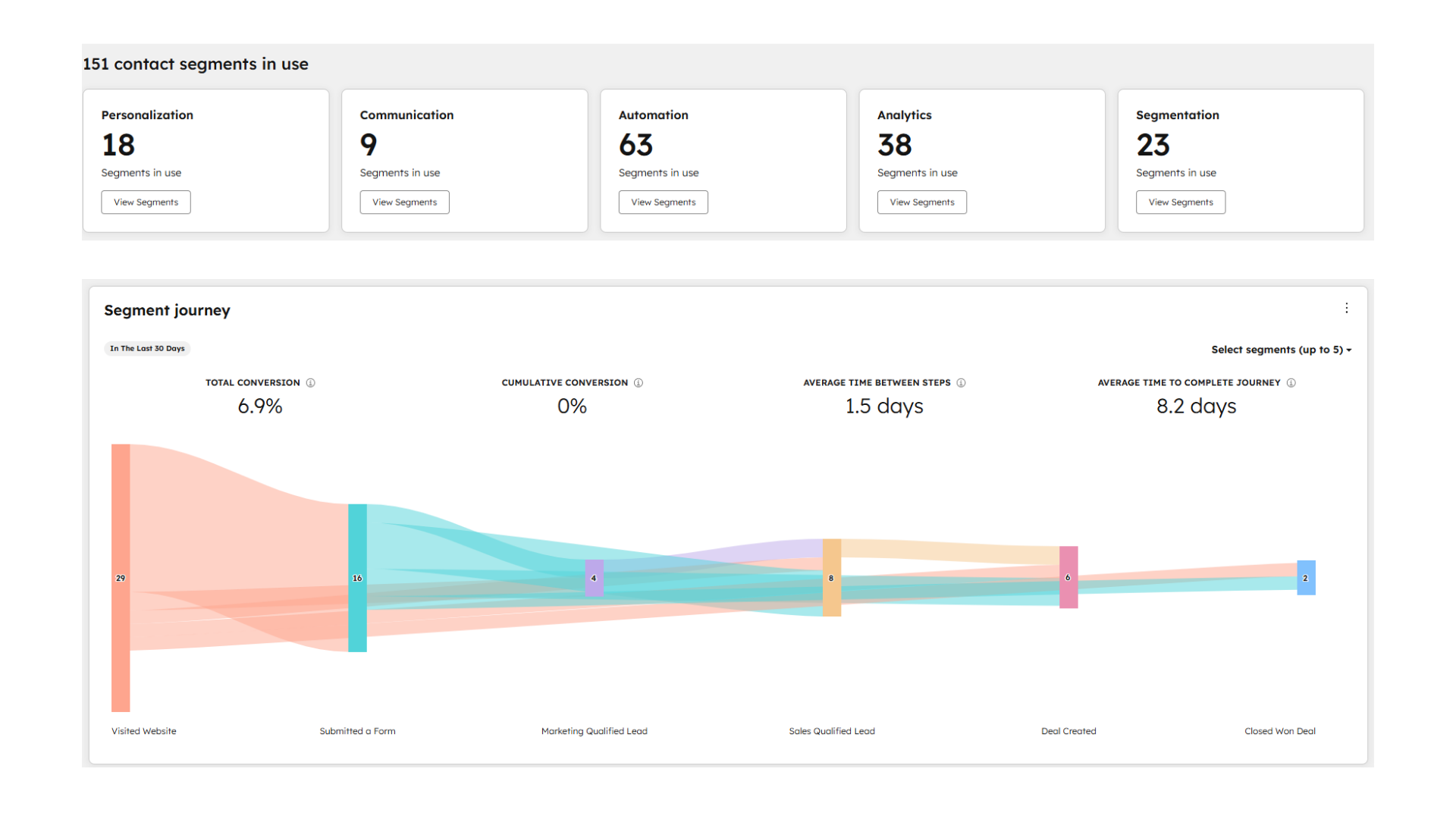The height and width of the screenshot is (819, 1456).
Task: Click the Cumulative Conversion info icon
Action: pos(639,383)
